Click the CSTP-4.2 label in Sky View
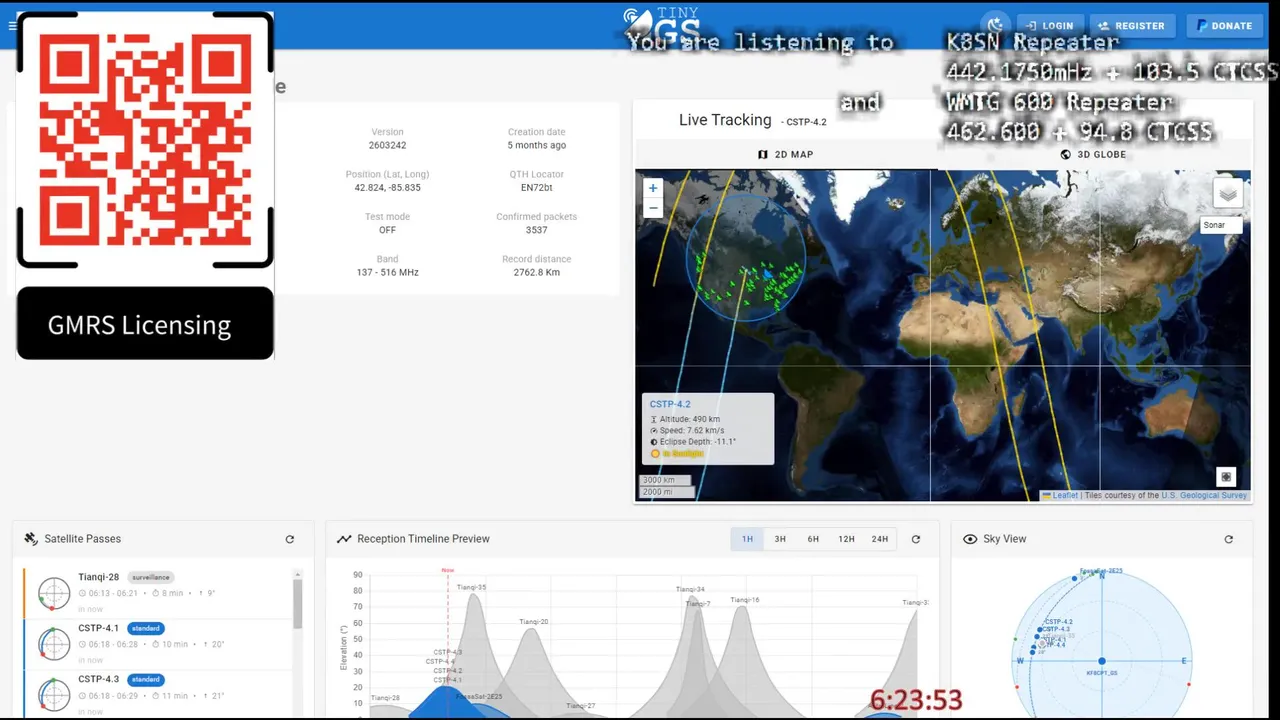Screen dimensions: 1280x720 [x=1059, y=622]
